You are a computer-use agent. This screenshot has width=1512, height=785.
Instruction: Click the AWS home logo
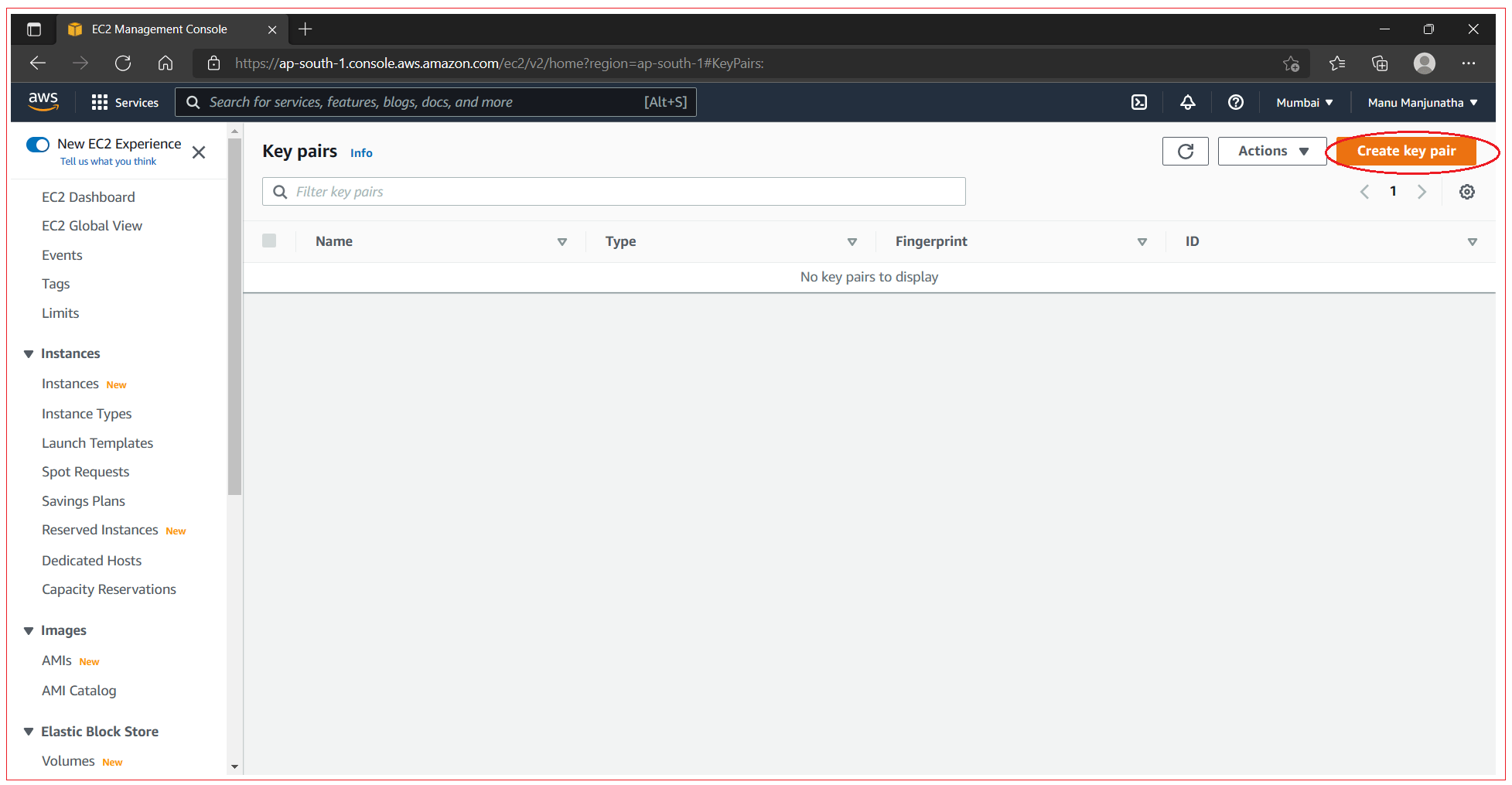43,101
